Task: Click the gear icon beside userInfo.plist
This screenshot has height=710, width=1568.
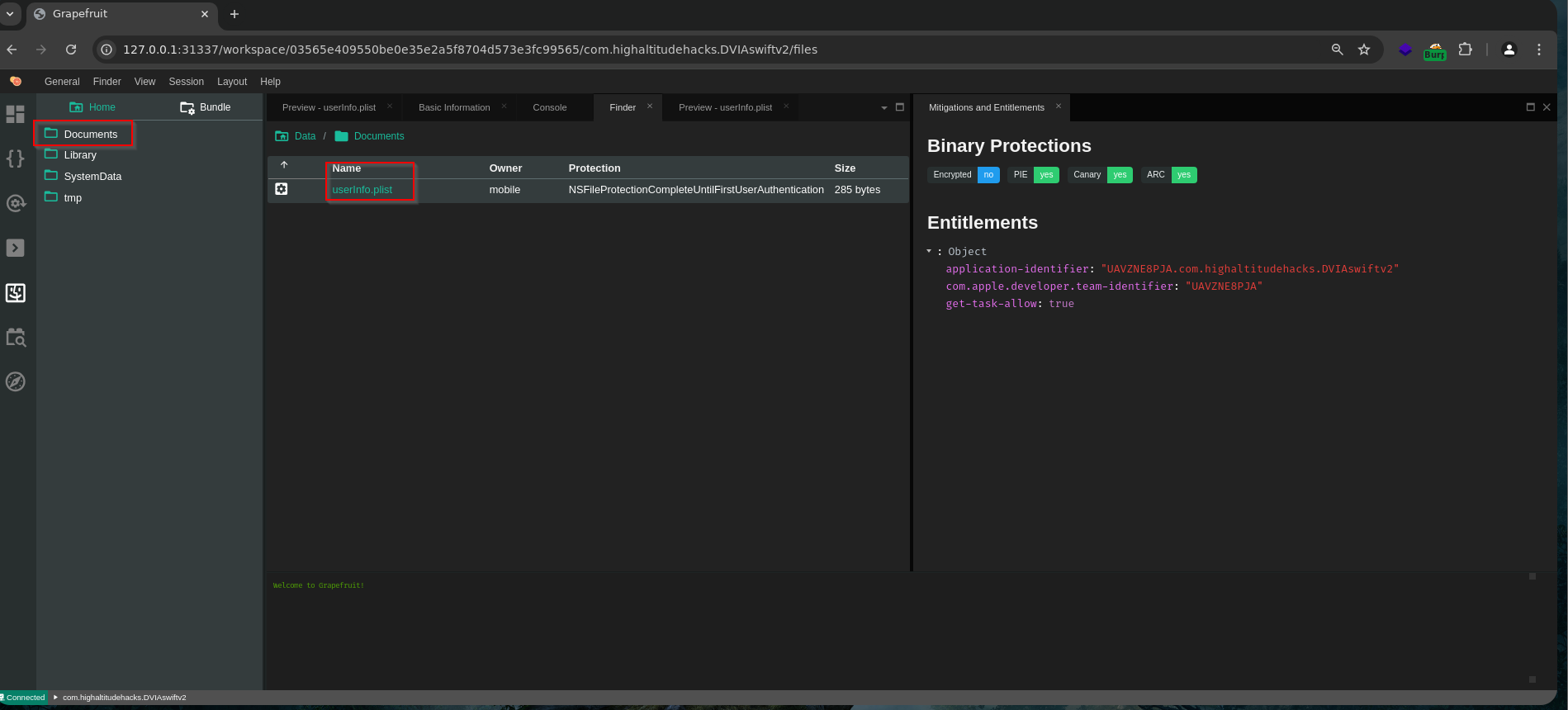Action: [282, 189]
